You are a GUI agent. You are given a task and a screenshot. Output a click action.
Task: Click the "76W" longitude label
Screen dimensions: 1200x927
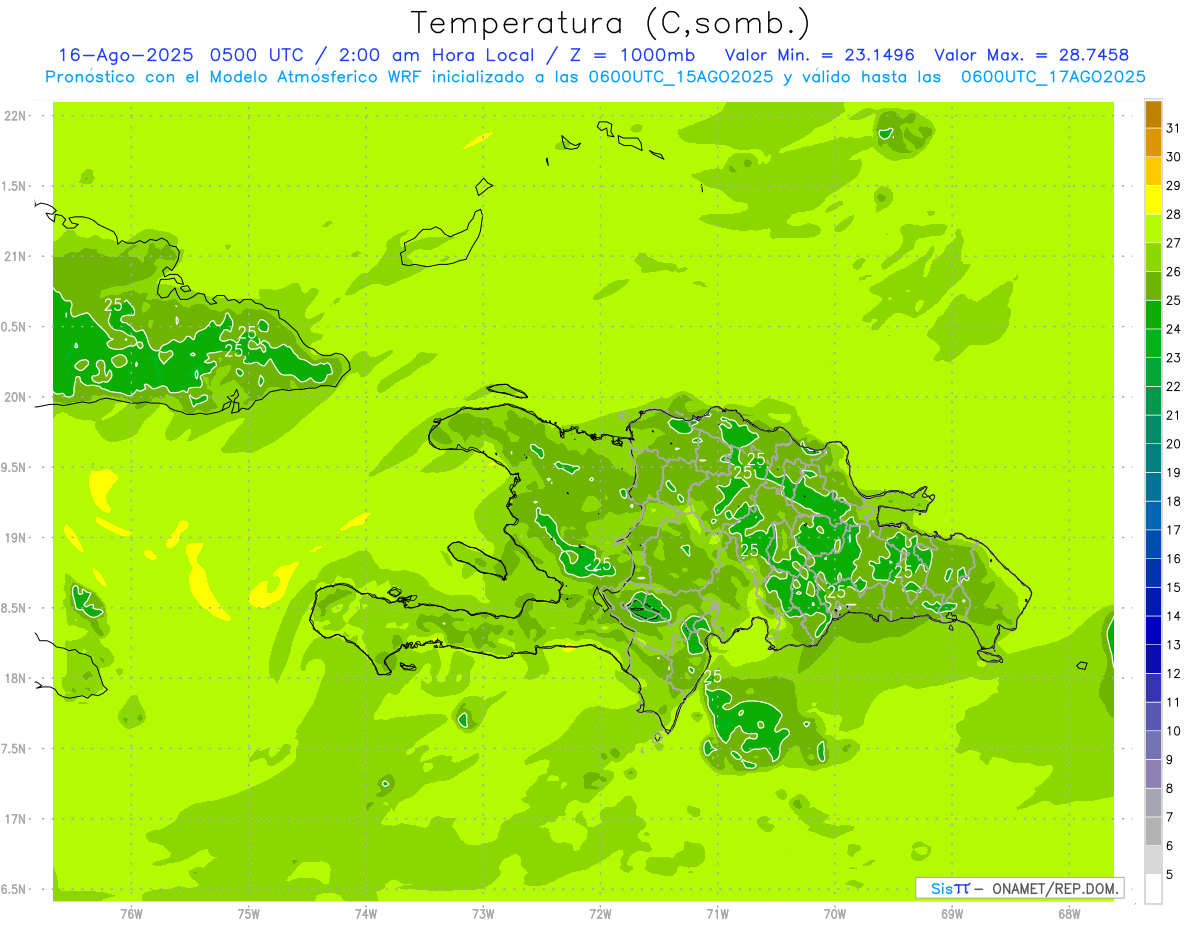click(x=131, y=914)
